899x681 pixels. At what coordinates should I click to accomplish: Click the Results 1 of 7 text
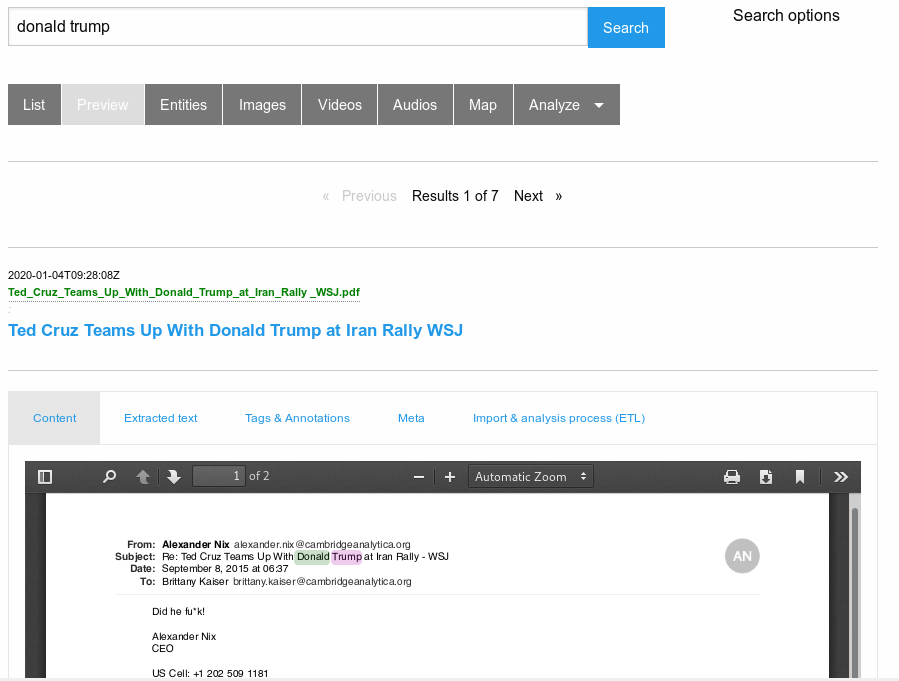click(x=455, y=196)
